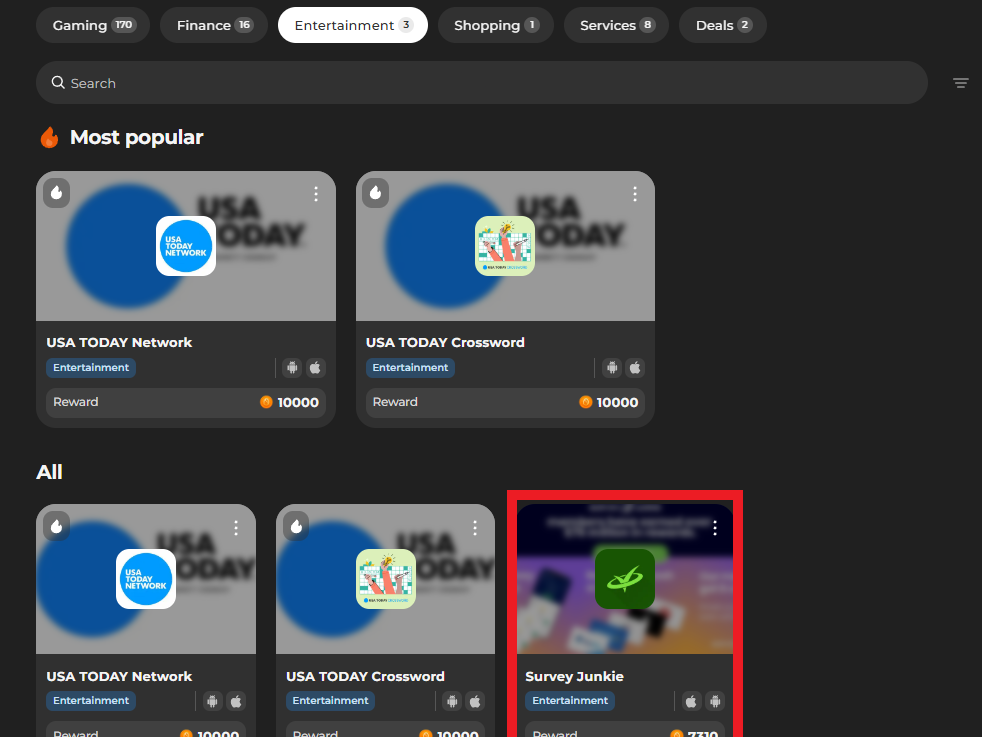Screen dimensions: 982x737
Task: Click Entertainment tag on USA TODAY Crossword in All
Action: [x=331, y=701]
